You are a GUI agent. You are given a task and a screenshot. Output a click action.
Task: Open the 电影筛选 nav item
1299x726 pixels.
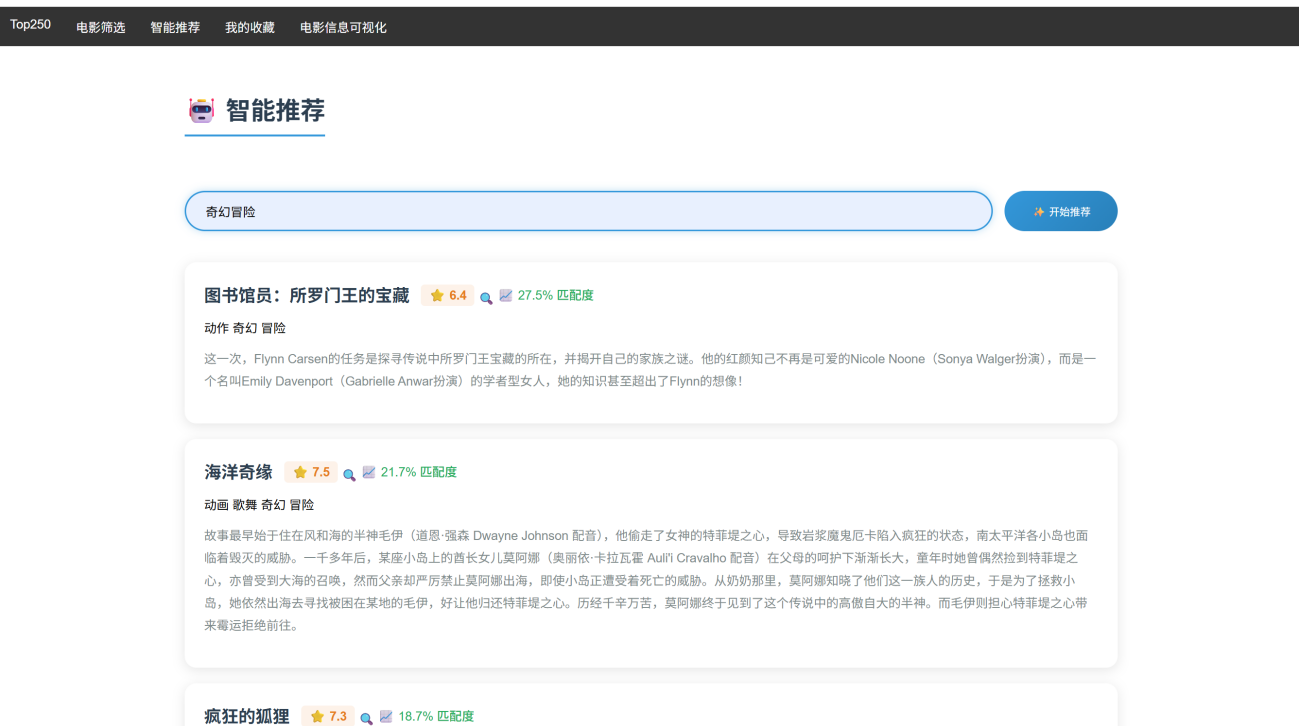(101, 27)
